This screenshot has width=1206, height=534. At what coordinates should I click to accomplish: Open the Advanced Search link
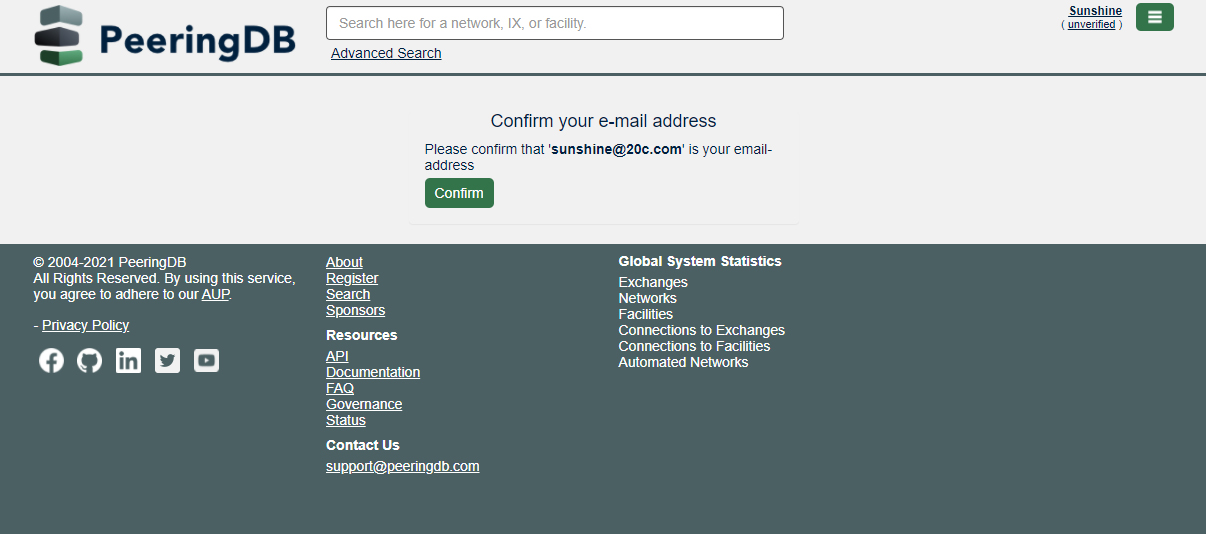coord(386,53)
